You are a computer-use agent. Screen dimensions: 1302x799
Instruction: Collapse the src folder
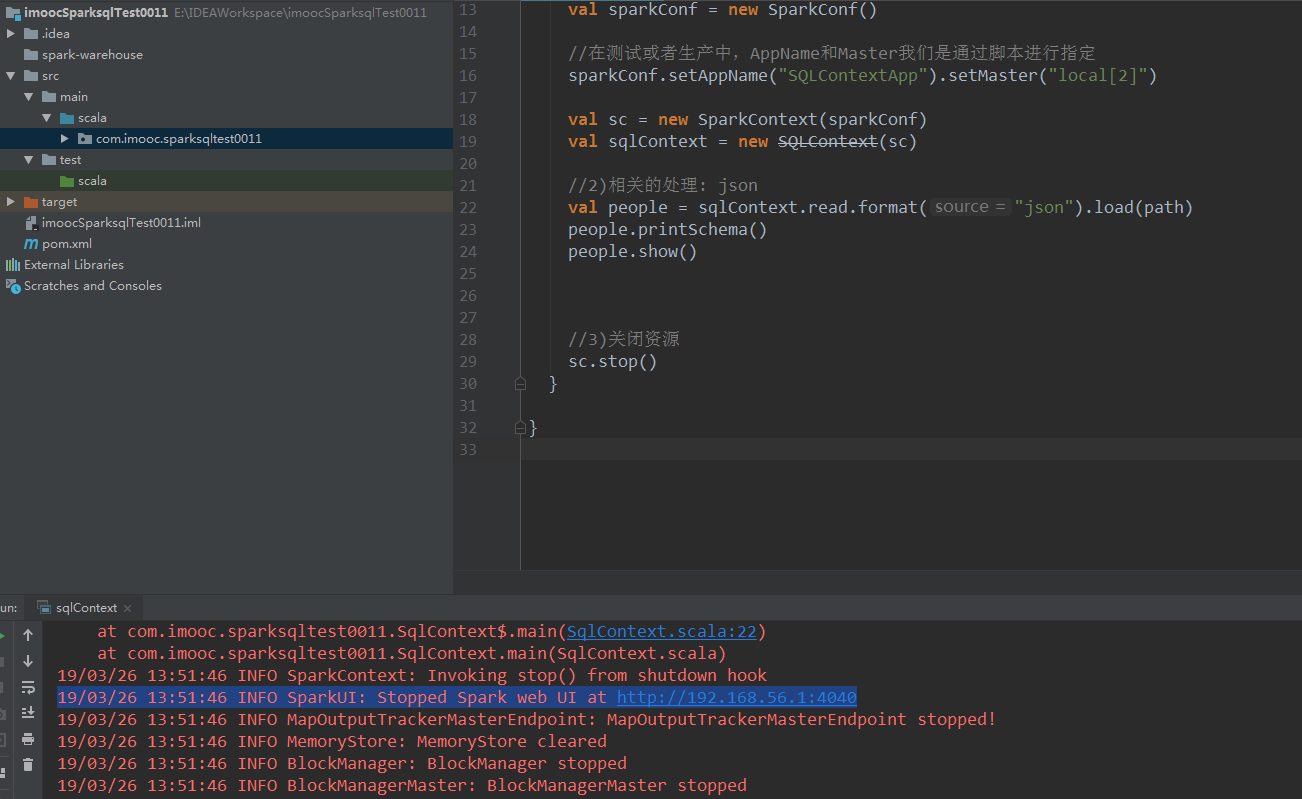[12, 76]
